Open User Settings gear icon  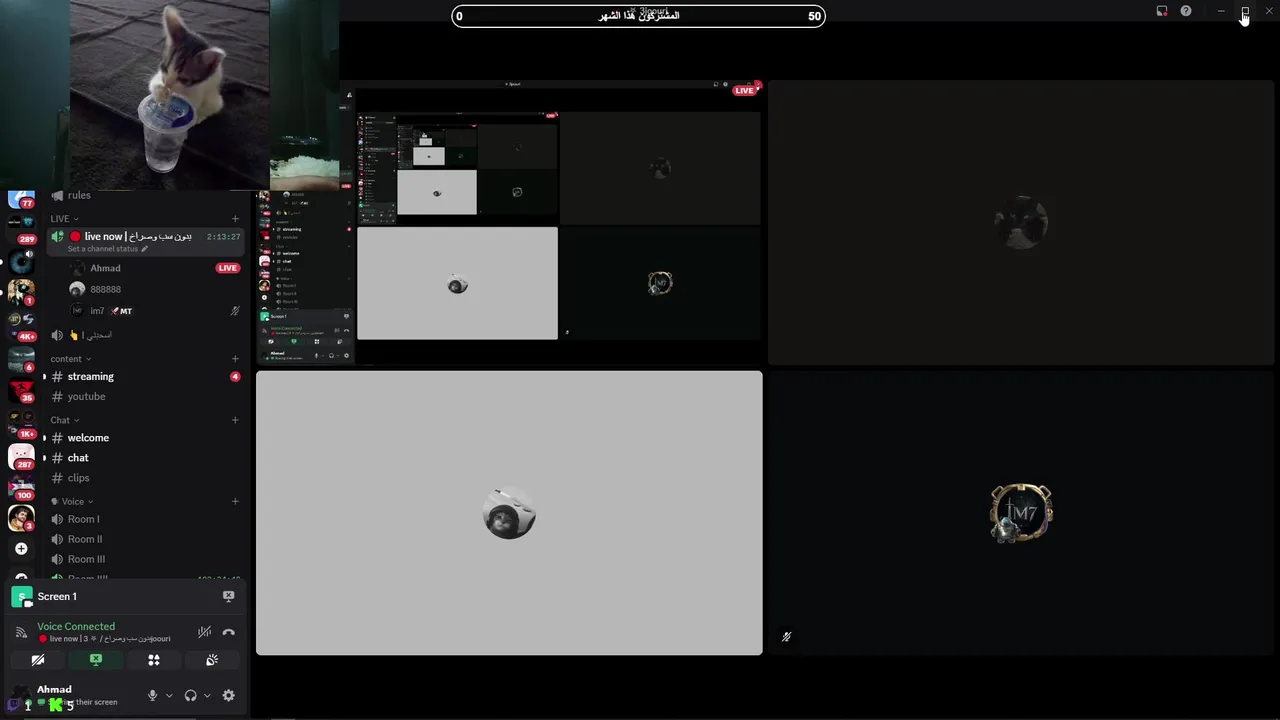[229, 695]
